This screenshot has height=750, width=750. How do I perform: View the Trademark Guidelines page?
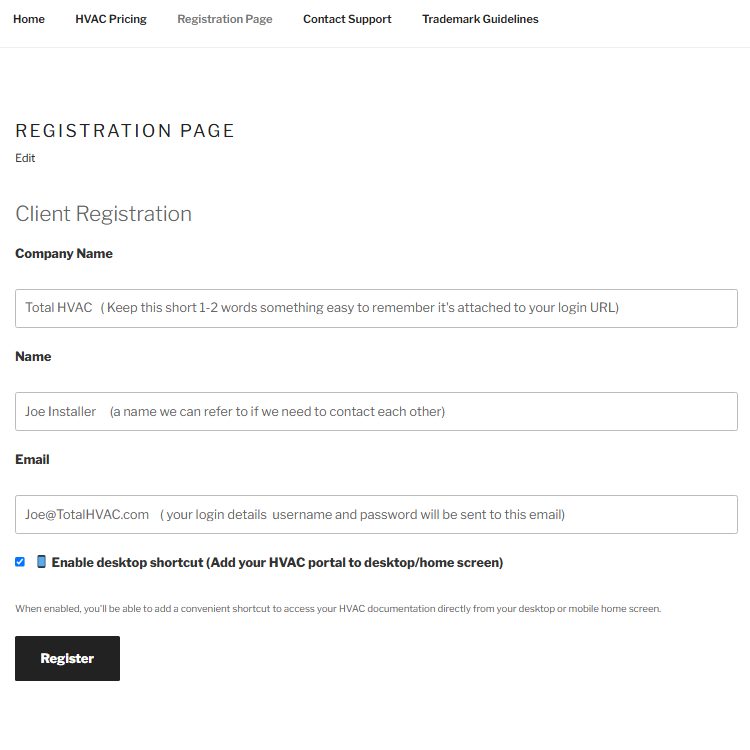pos(480,19)
